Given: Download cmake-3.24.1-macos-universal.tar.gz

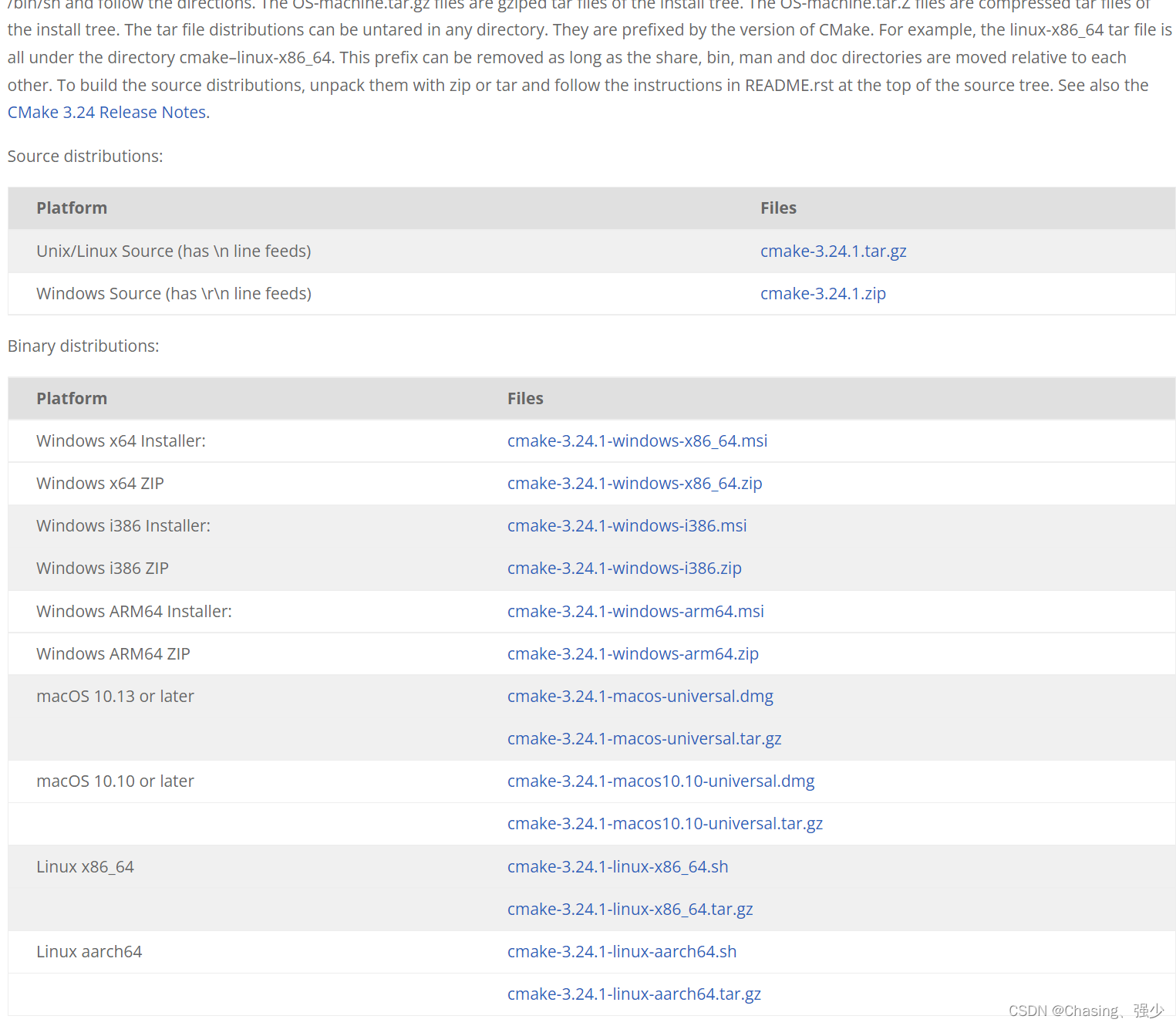Looking at the screenshot, I should [644, 739].
